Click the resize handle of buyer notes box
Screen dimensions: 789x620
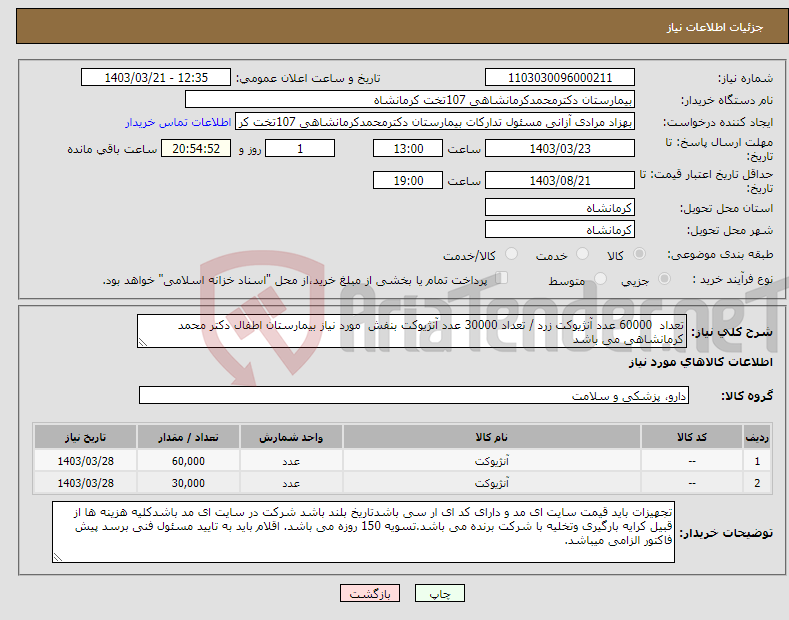(x=58, y=557)
